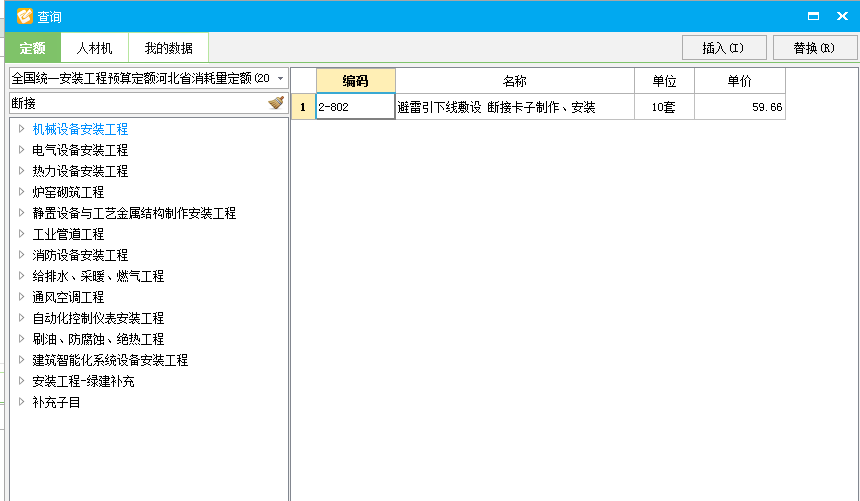
Task: Expand the 工业管道工程 node arrow
Action: coord(21,234)
